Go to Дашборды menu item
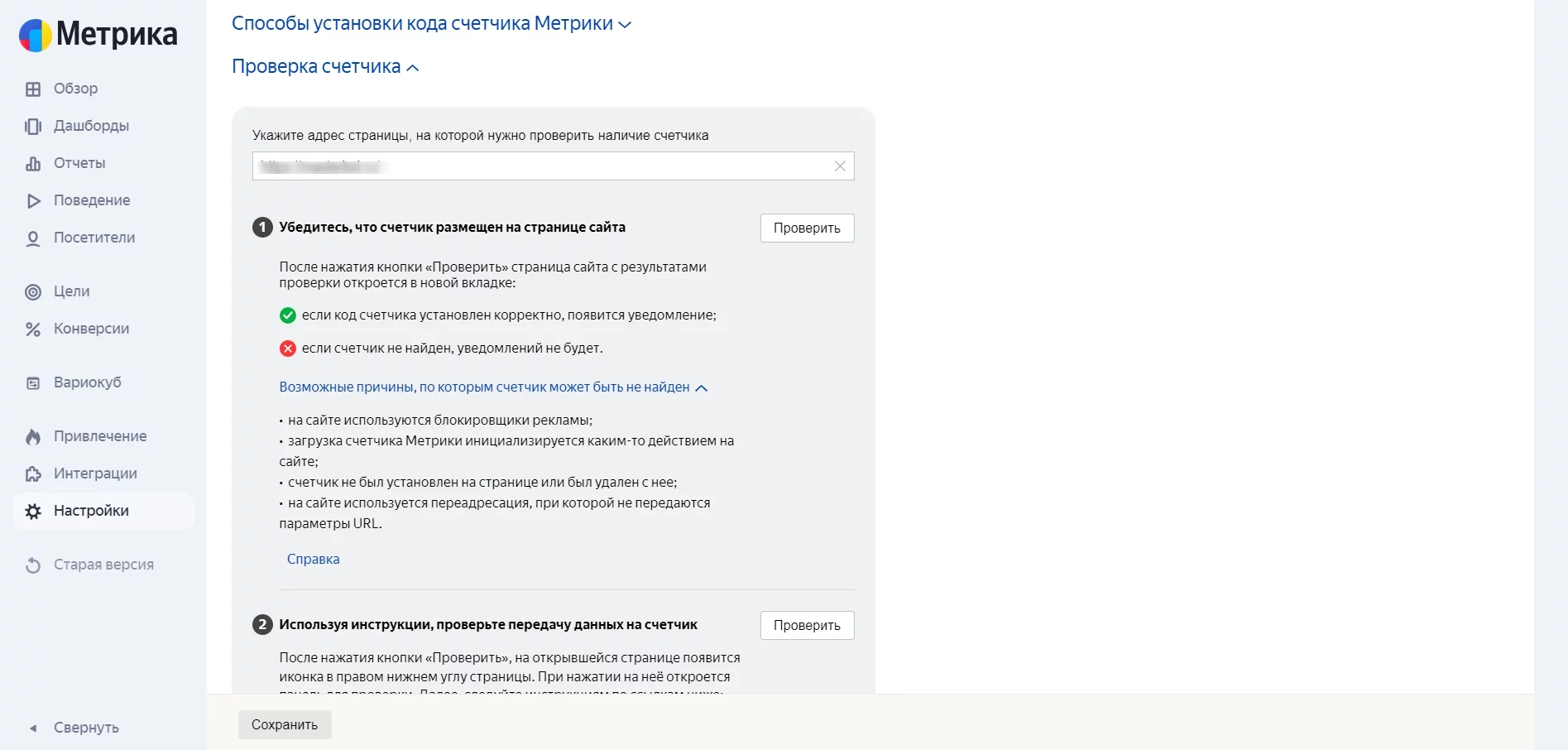Image resolution: width=1568 pixels, height=750 pixels. (x=91, y=126)
